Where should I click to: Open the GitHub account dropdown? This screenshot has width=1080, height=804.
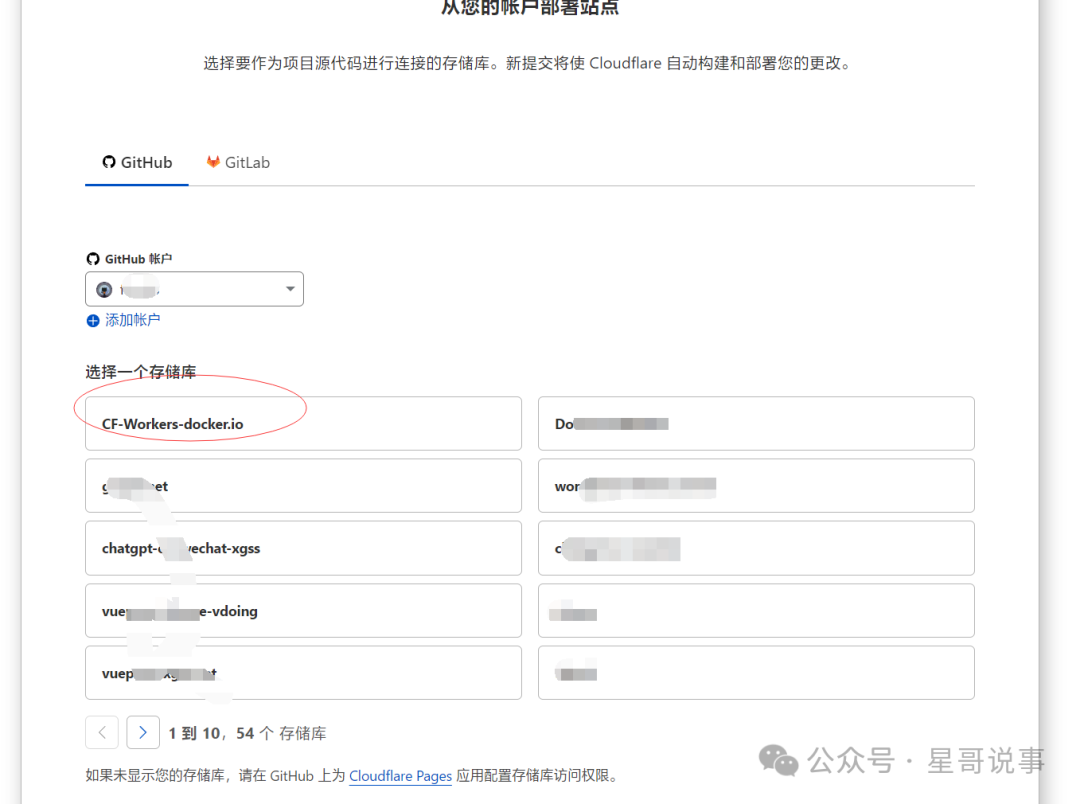(194, 289)
